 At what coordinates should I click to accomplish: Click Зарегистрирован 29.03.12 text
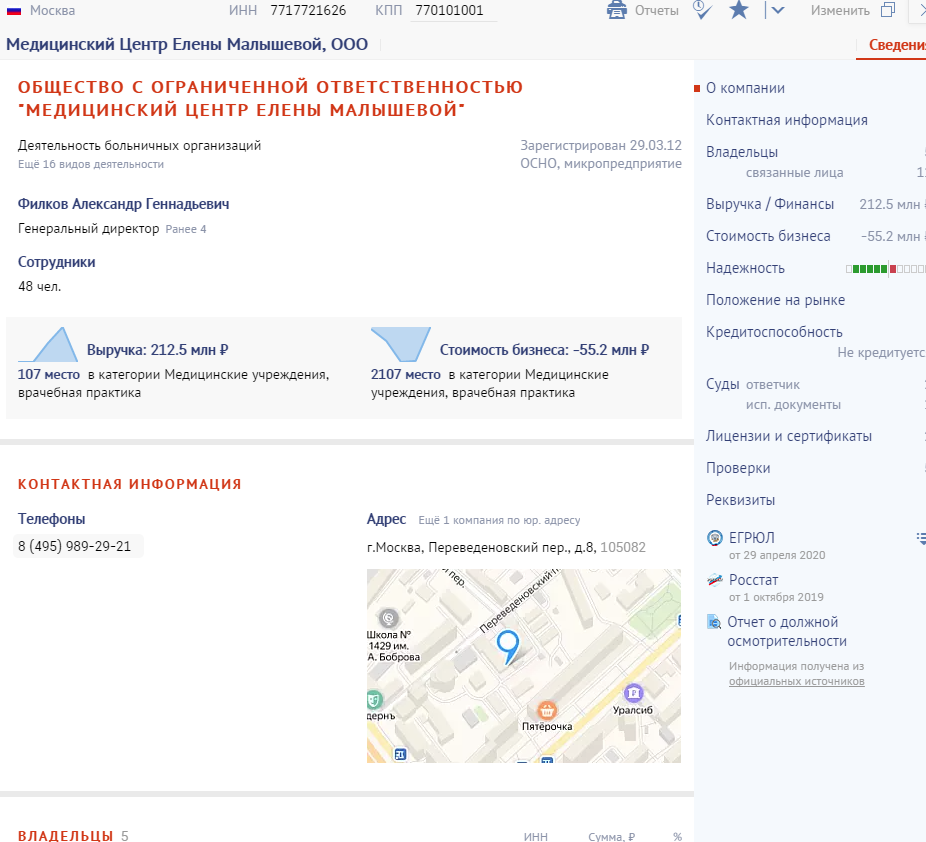[x=601, y=145]
